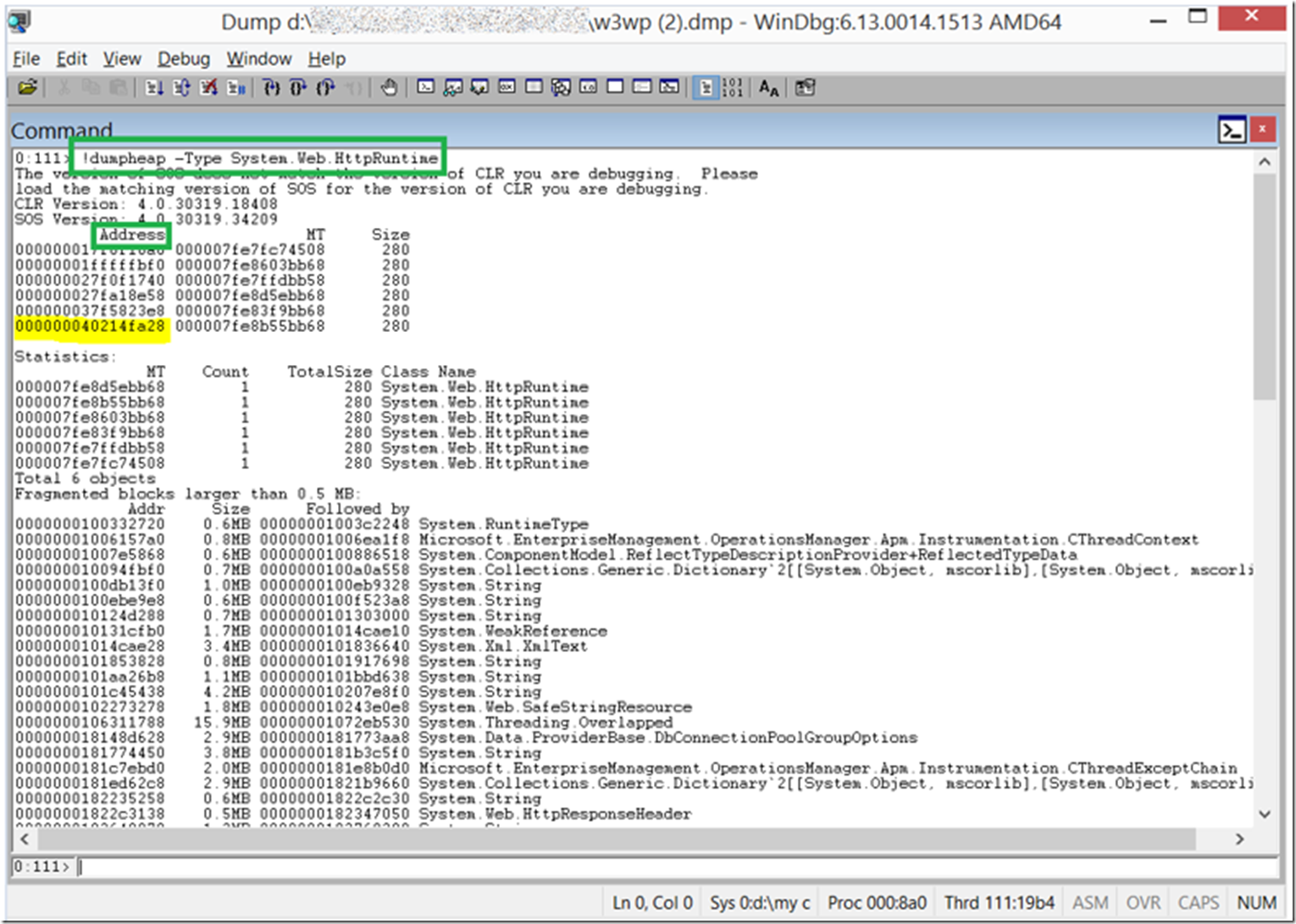Click 'System.Threading.Overlapped' entry
The height and width of the screenshot is (924, 1296).
click(x=546, y=722)
